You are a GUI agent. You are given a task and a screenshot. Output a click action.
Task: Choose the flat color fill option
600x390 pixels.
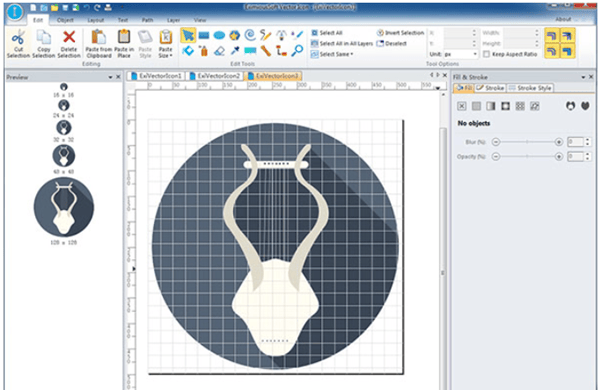476,106
